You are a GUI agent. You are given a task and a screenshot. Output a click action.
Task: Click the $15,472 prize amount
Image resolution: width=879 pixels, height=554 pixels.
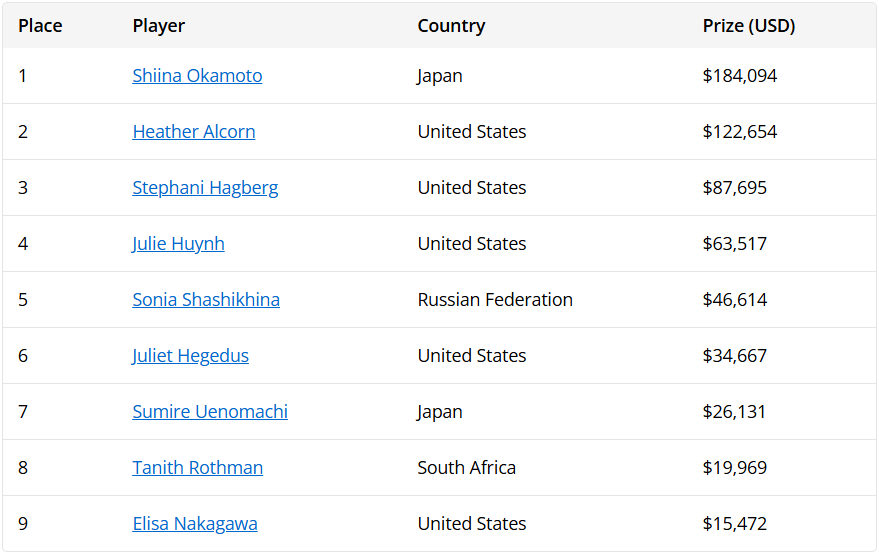735,524
